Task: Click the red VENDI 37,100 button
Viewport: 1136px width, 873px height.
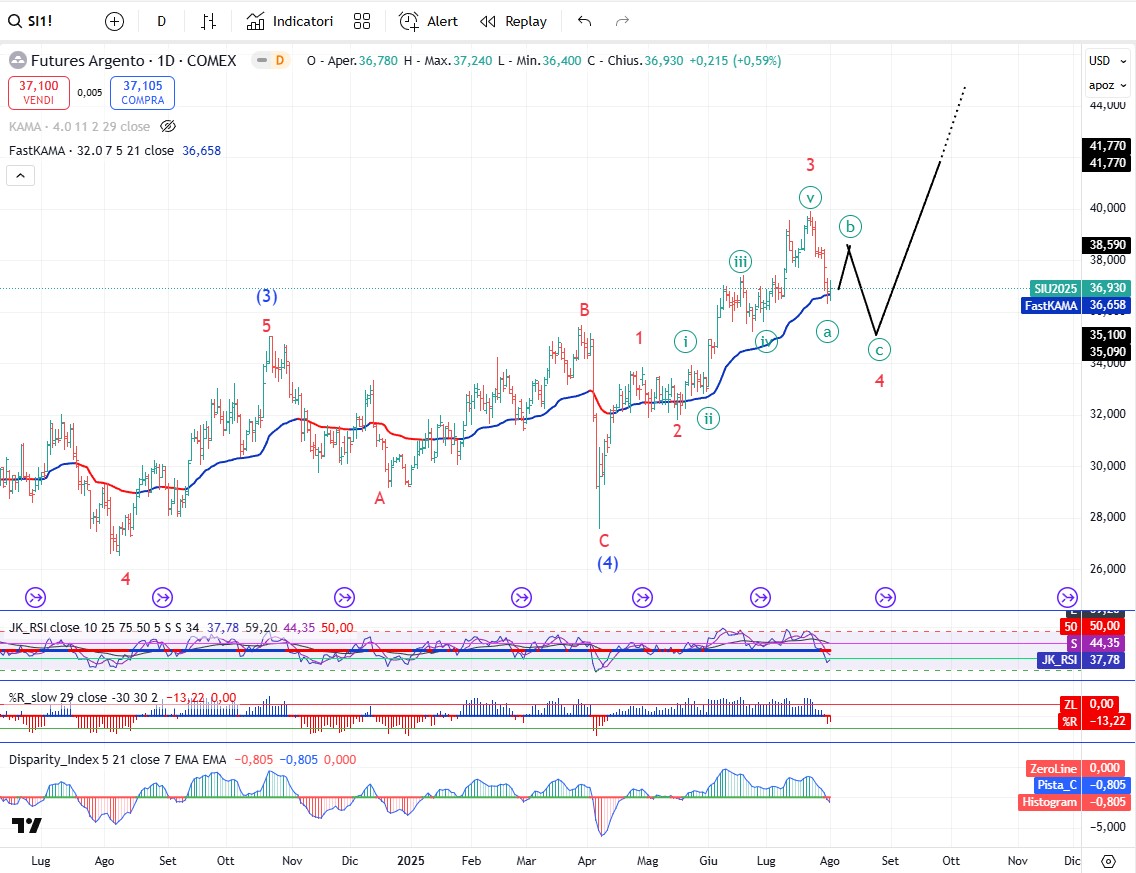Action: click(x=38, y=93)
